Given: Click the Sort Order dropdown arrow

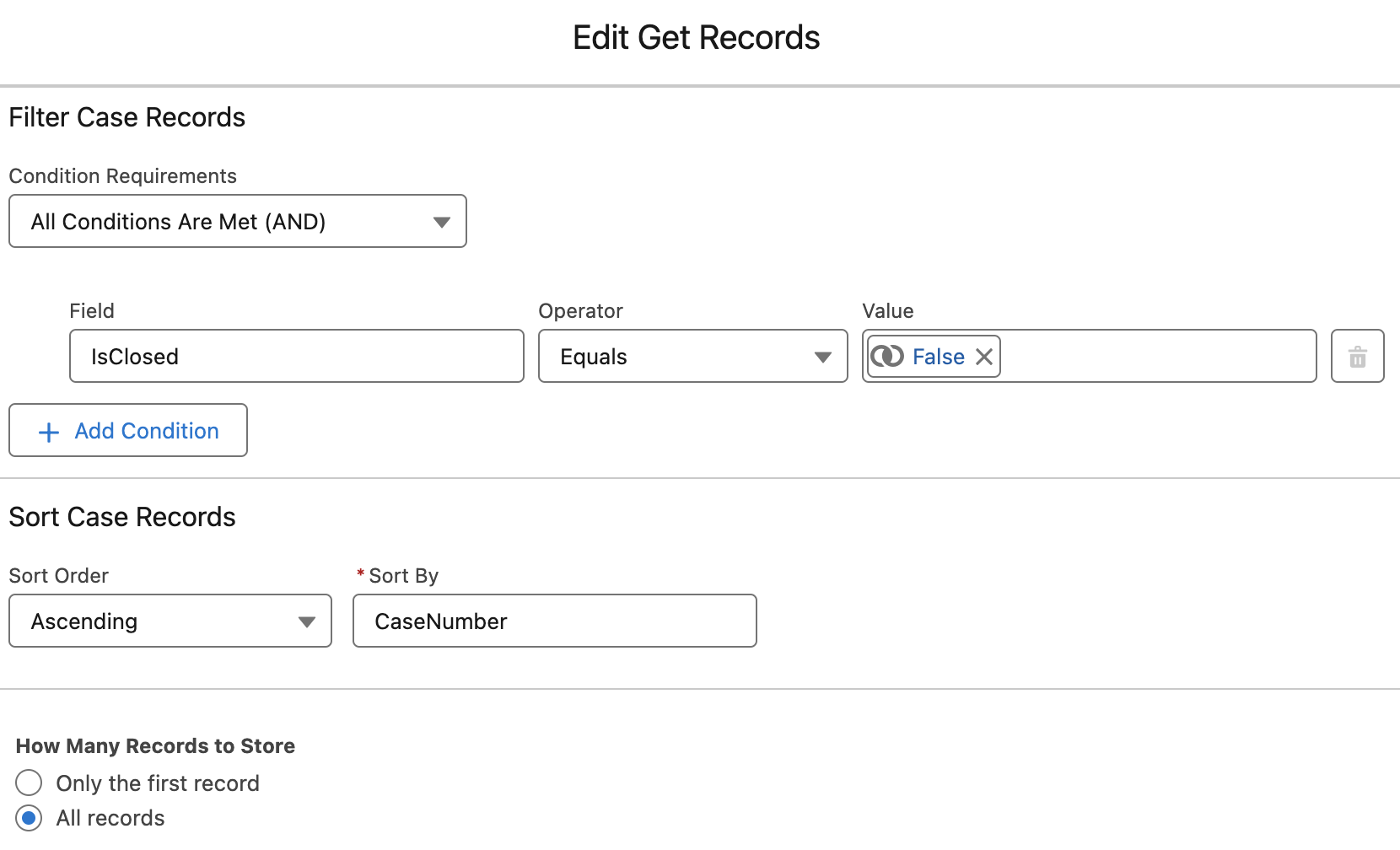Looking at the screenshot, I should point(305,621).
